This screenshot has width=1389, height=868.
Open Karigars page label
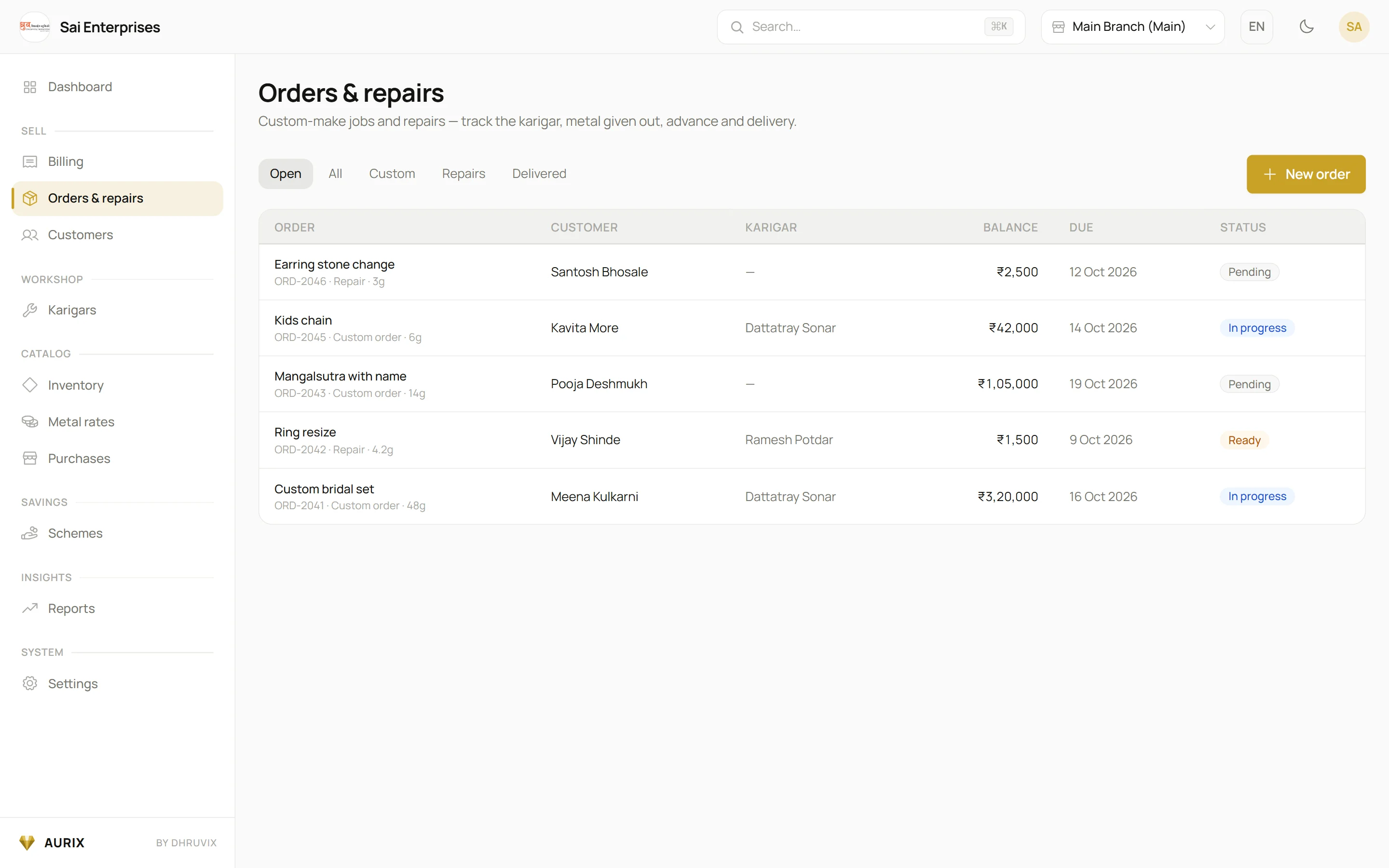[x=72, y=310]
